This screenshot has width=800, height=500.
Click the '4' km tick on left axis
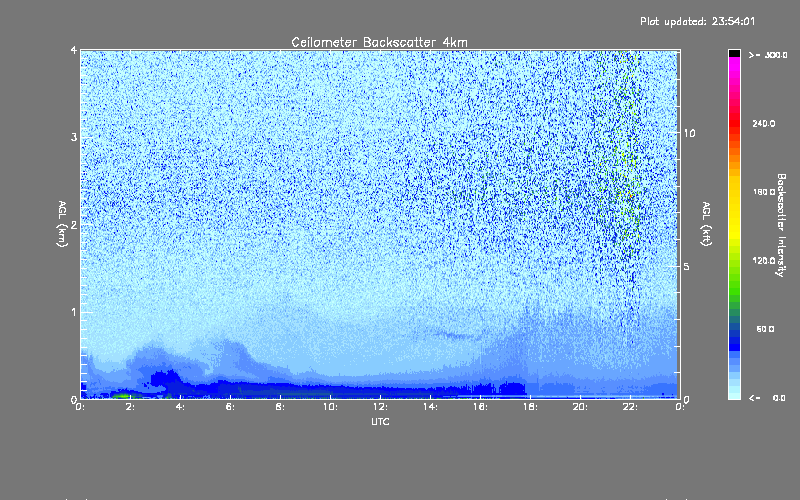[x=74, y=50]
